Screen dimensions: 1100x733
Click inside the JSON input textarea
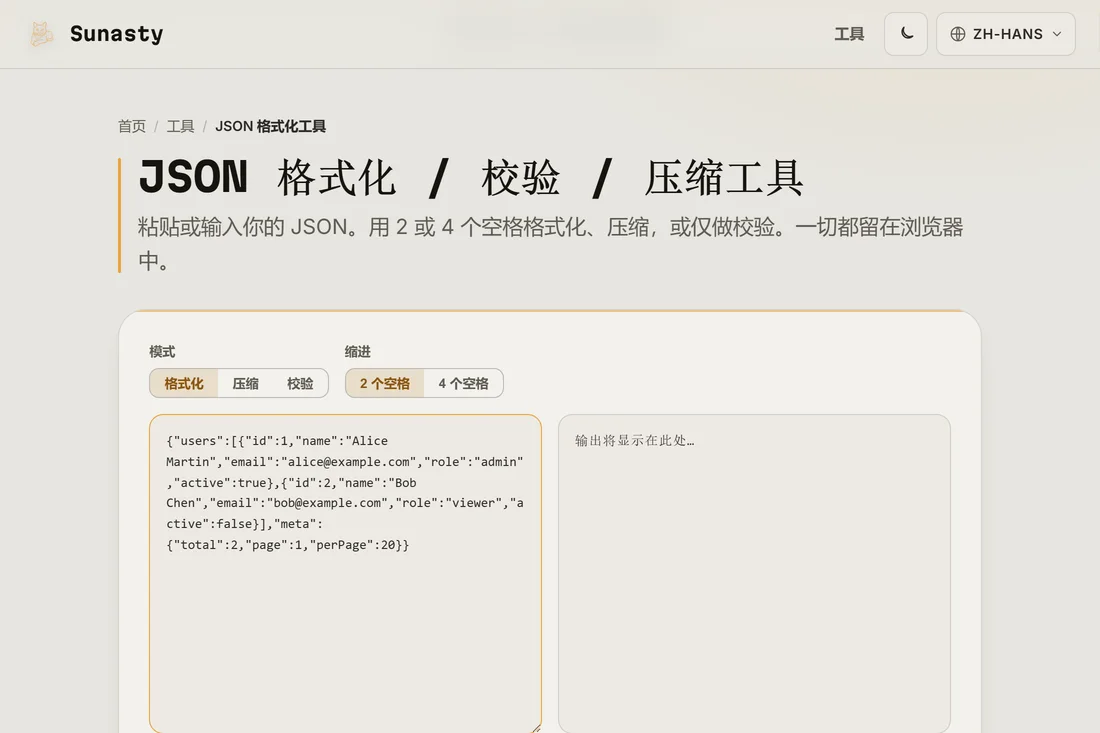[345, 574]
